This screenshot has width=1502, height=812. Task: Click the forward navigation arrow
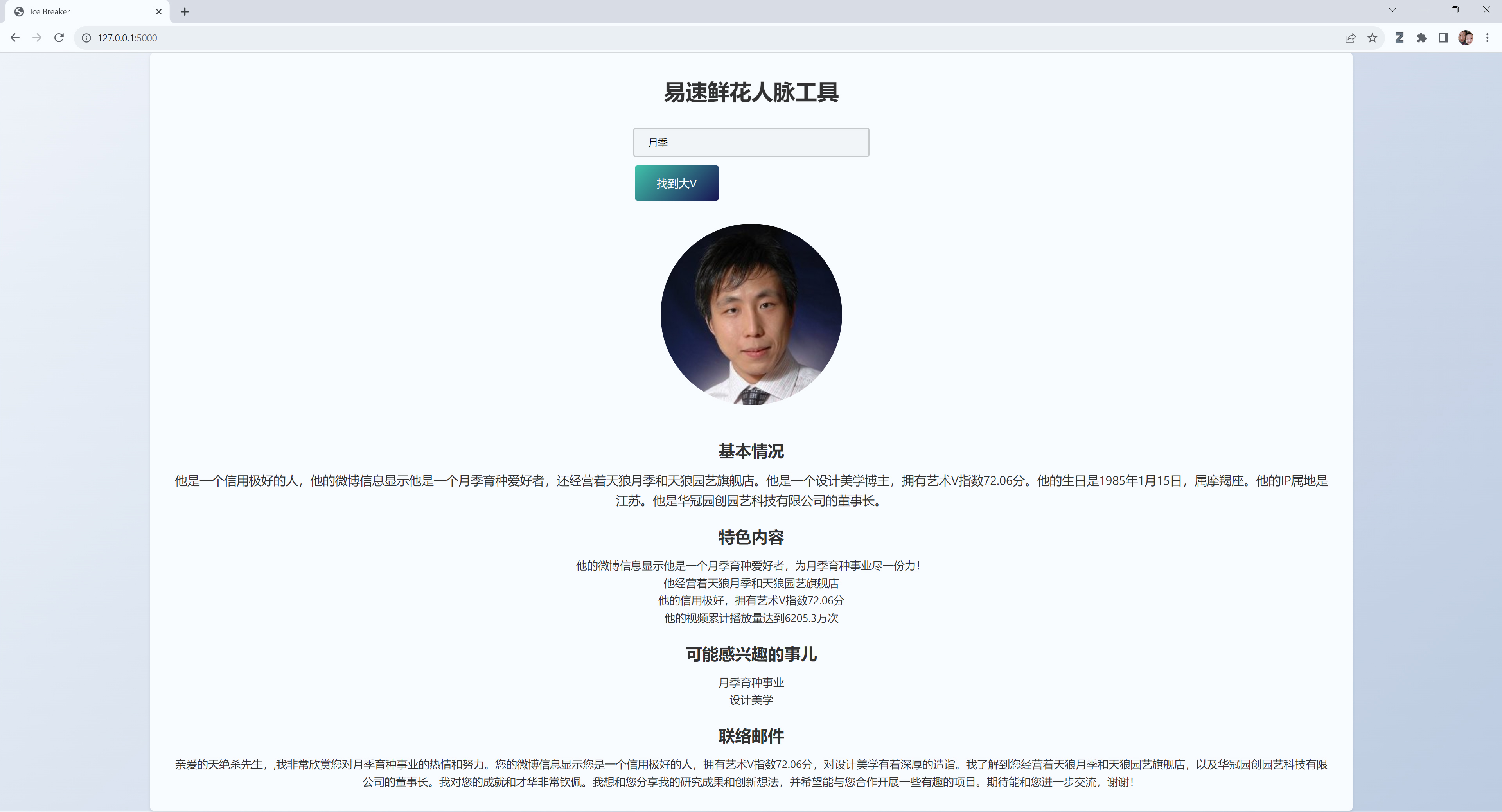click(x=37, y=38)
